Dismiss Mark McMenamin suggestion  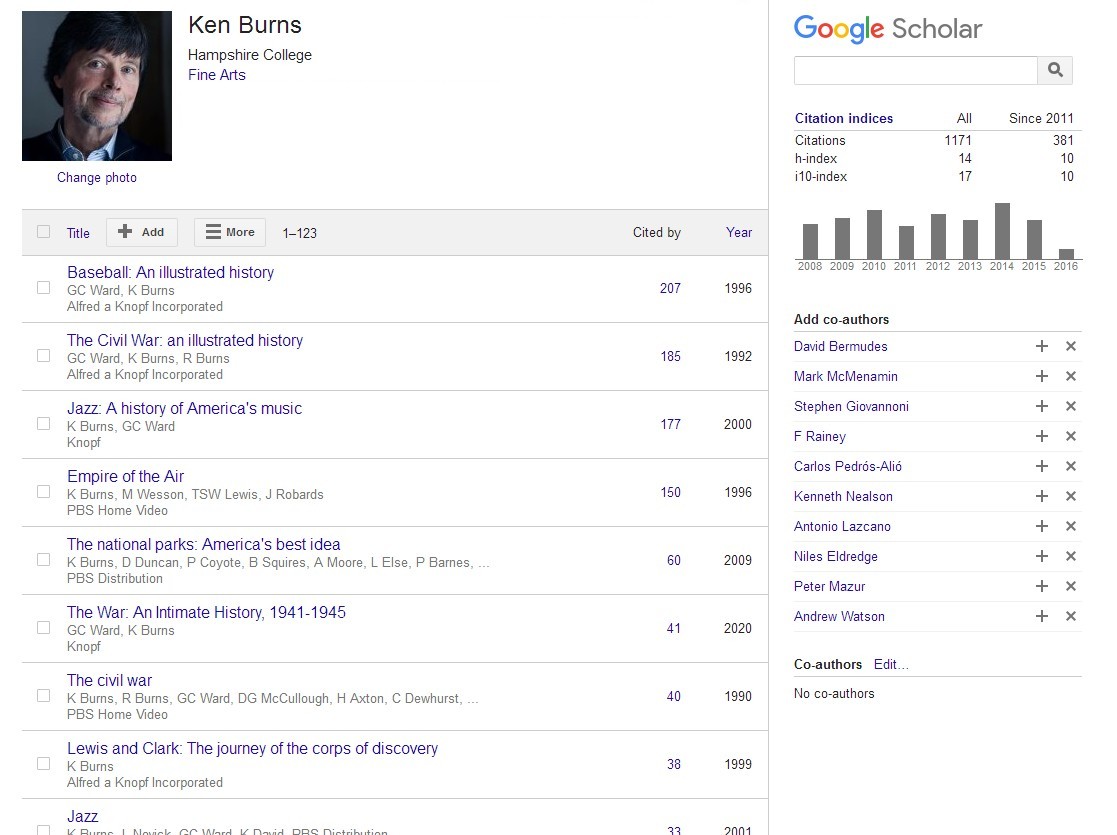pos(1070,376)
